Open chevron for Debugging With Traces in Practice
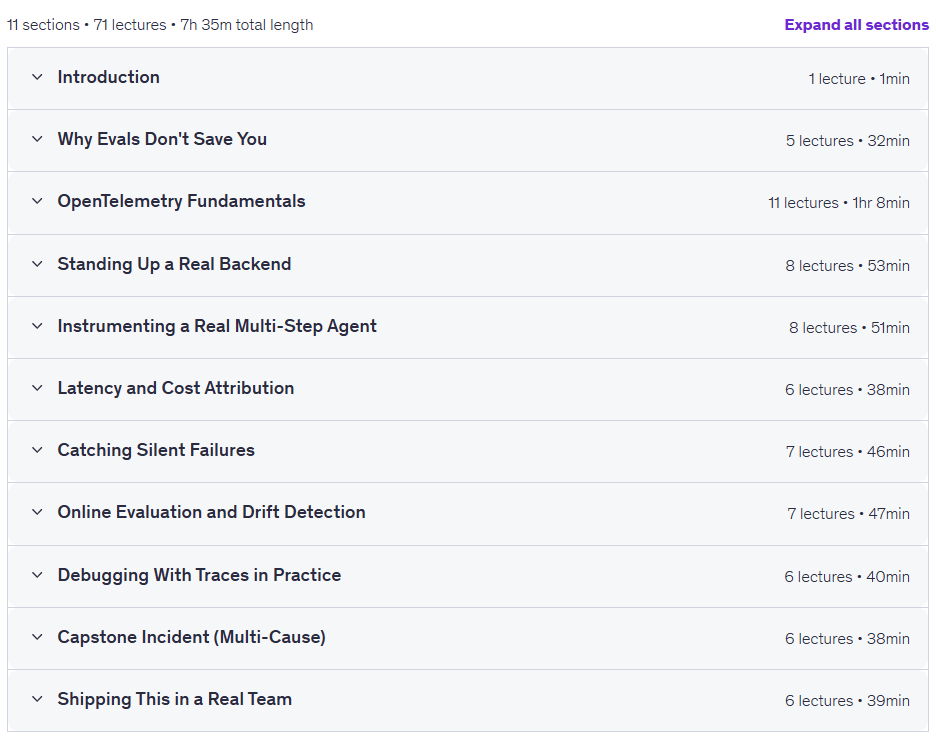 (37, 575)
